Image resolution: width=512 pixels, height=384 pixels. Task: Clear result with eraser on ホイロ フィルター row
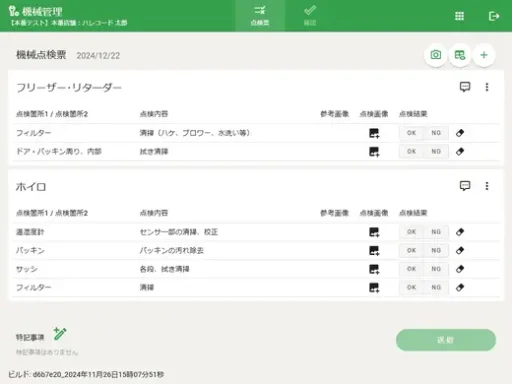[x=460, y=287]
